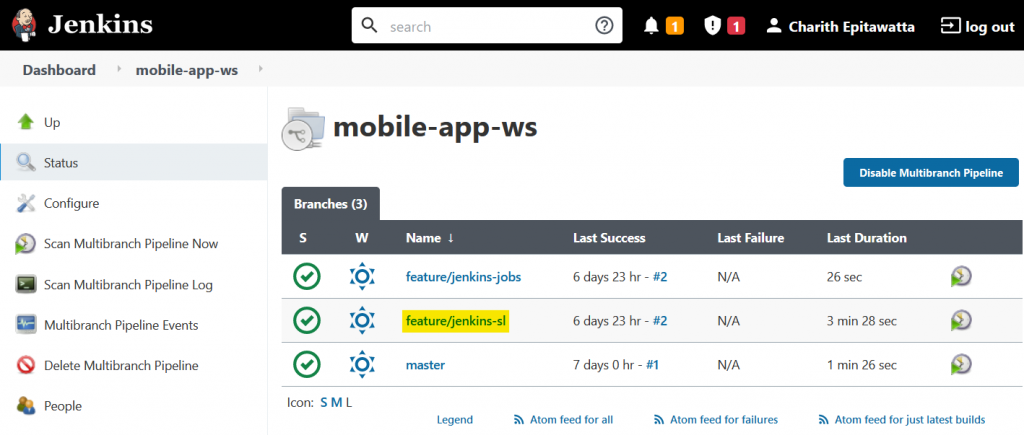Open Charith Epitawatta user profile
Image resolution: width=1024 pixels, height=435 pixels.
coord(852,26)
